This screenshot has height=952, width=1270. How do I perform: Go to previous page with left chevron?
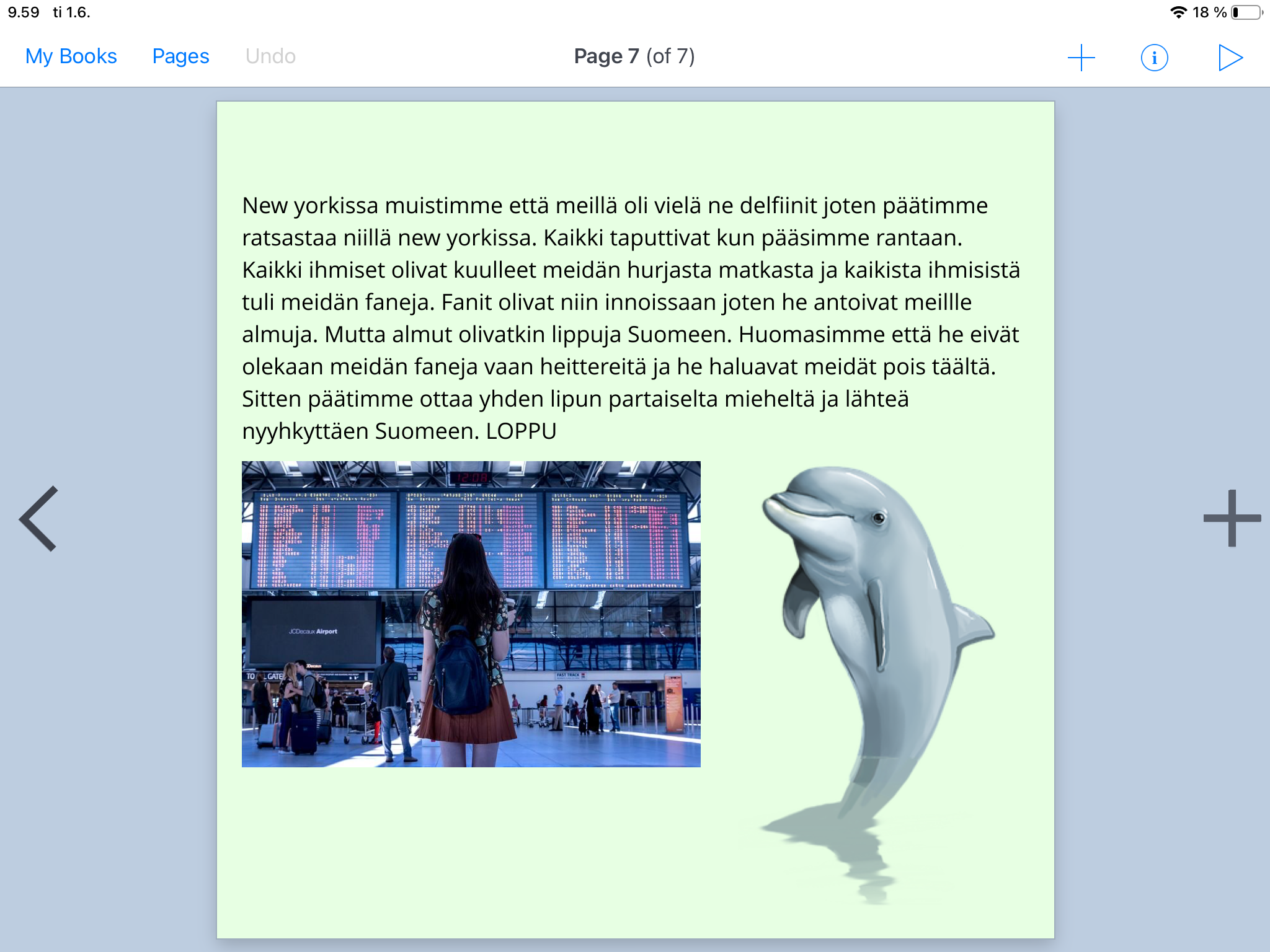[x=40, y=518]
